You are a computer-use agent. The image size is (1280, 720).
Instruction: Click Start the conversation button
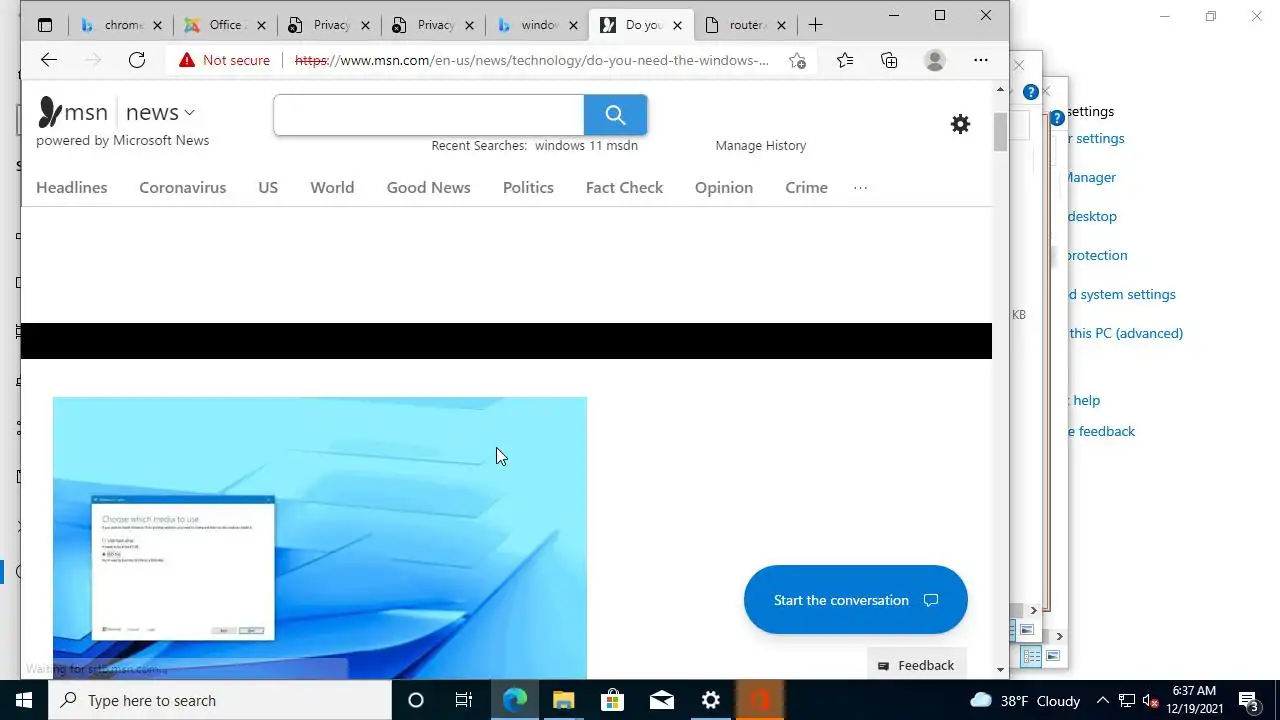click(x=855, y=600)
